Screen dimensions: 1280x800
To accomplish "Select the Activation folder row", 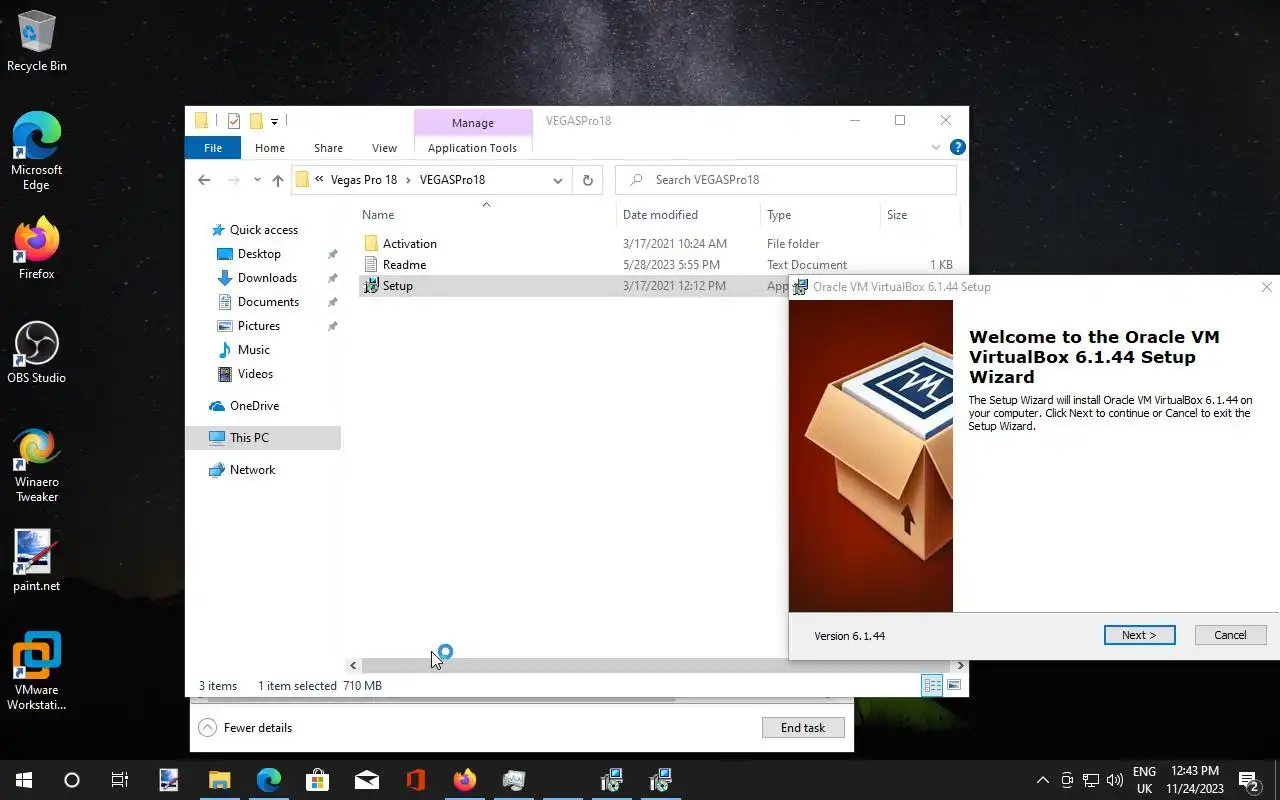I will 660,244.
